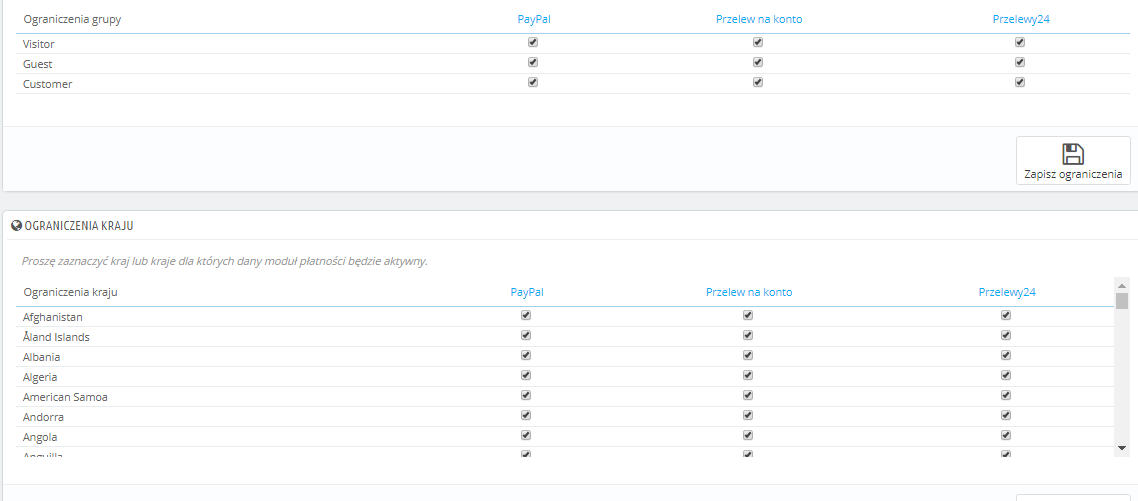Select the Afghanistan country label

52,317
